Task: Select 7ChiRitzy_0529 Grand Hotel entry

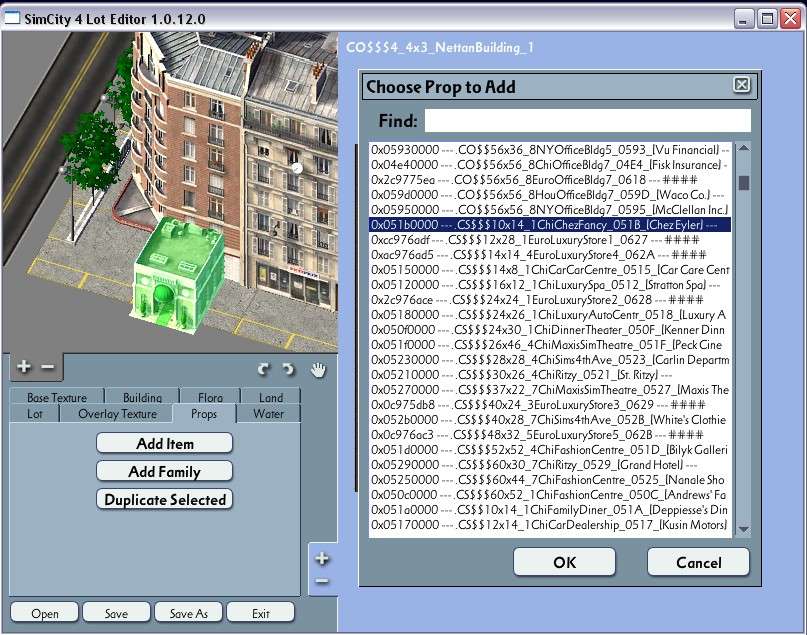Action: 550,465
